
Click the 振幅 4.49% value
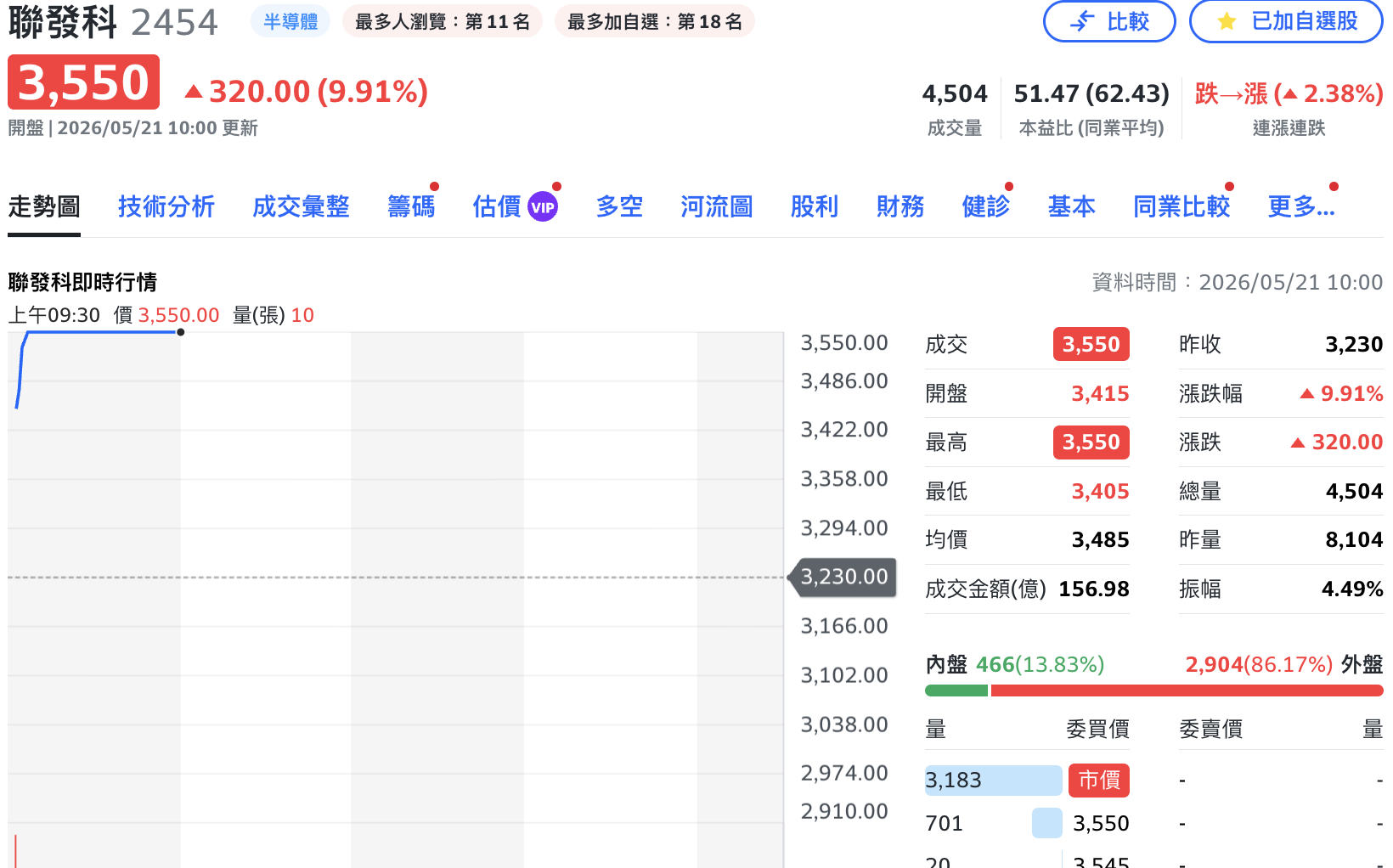tap(1352, 589)
